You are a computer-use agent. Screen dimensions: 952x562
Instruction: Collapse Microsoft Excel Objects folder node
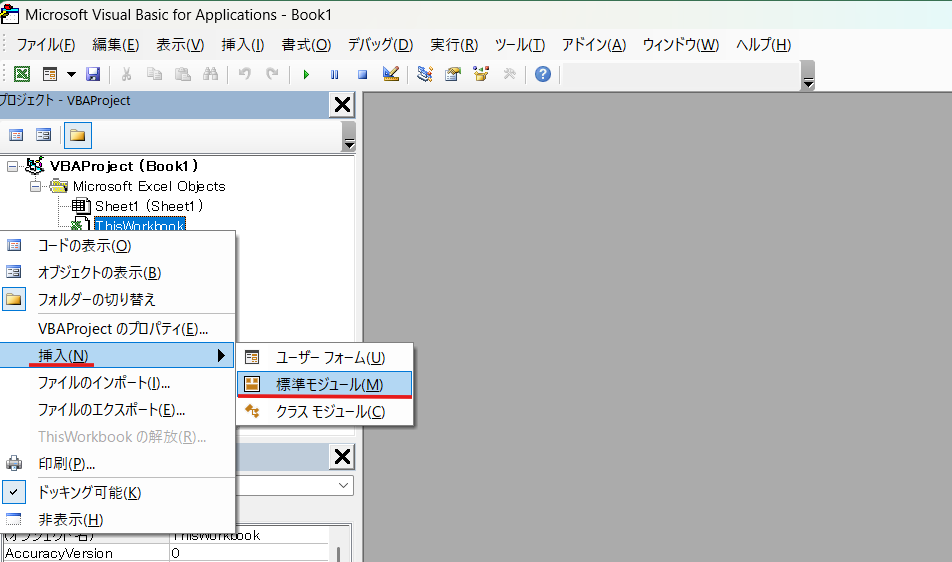coord(35,186)
